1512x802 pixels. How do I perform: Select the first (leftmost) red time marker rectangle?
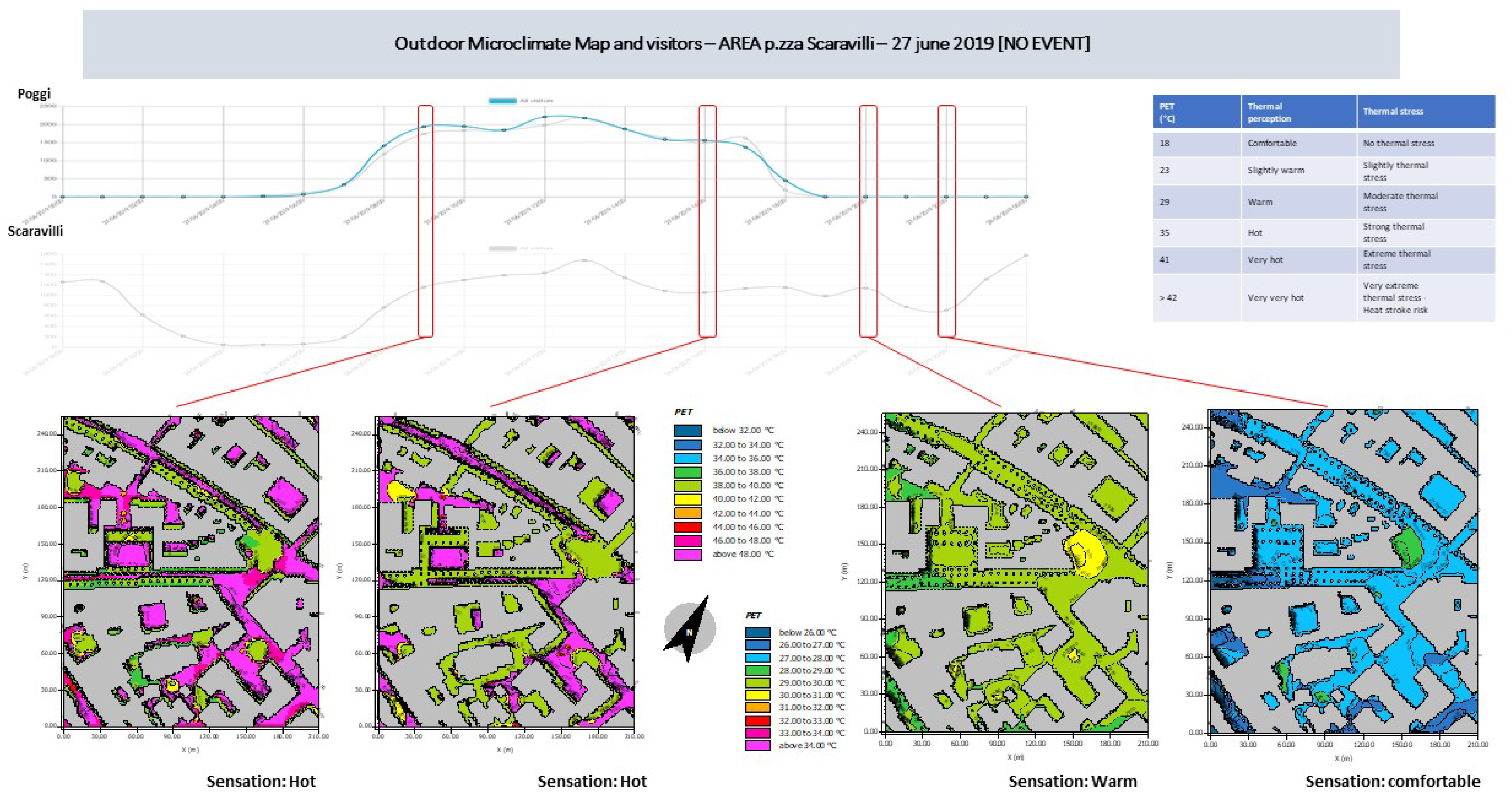[x=426, y=221]
